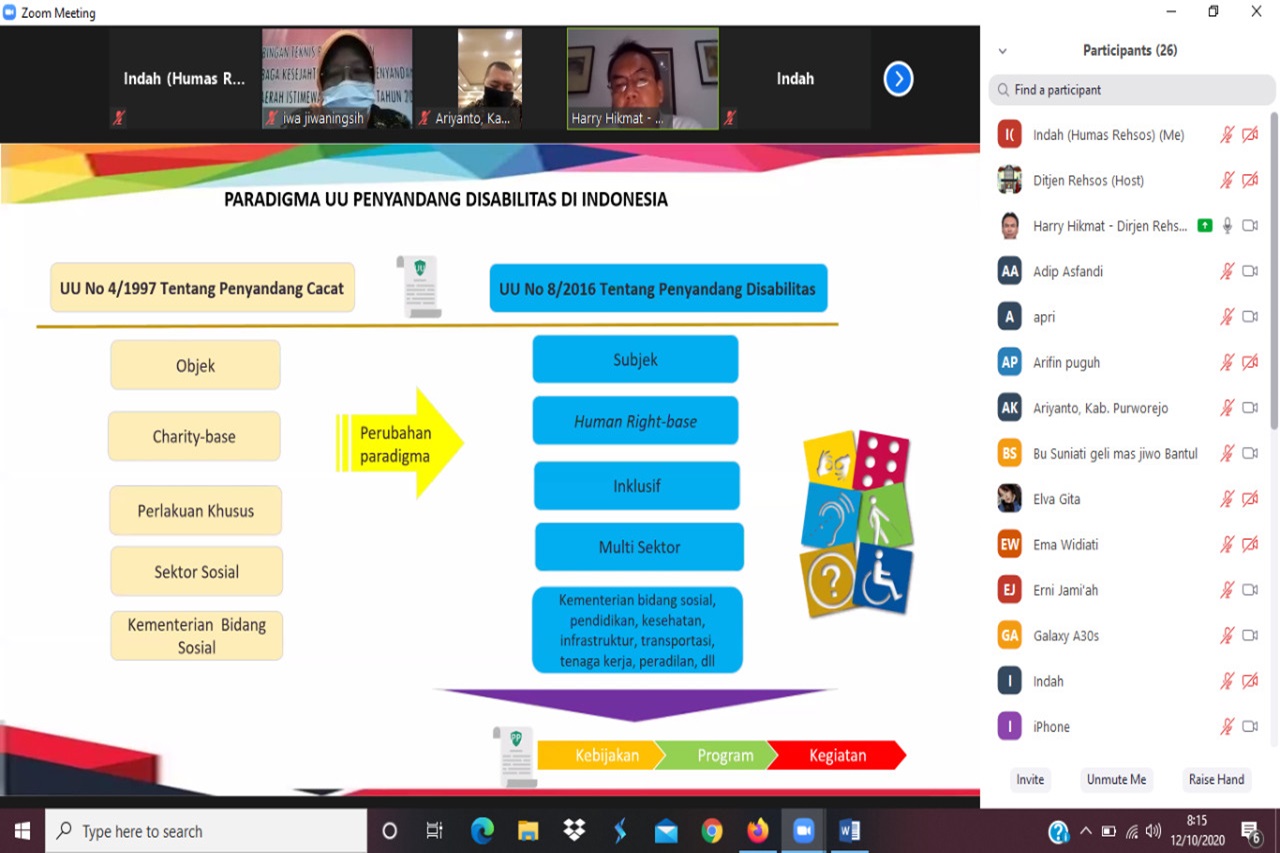
Task: Click the muted mic icon for Galaxy A30s
Action: [1227, 636]
